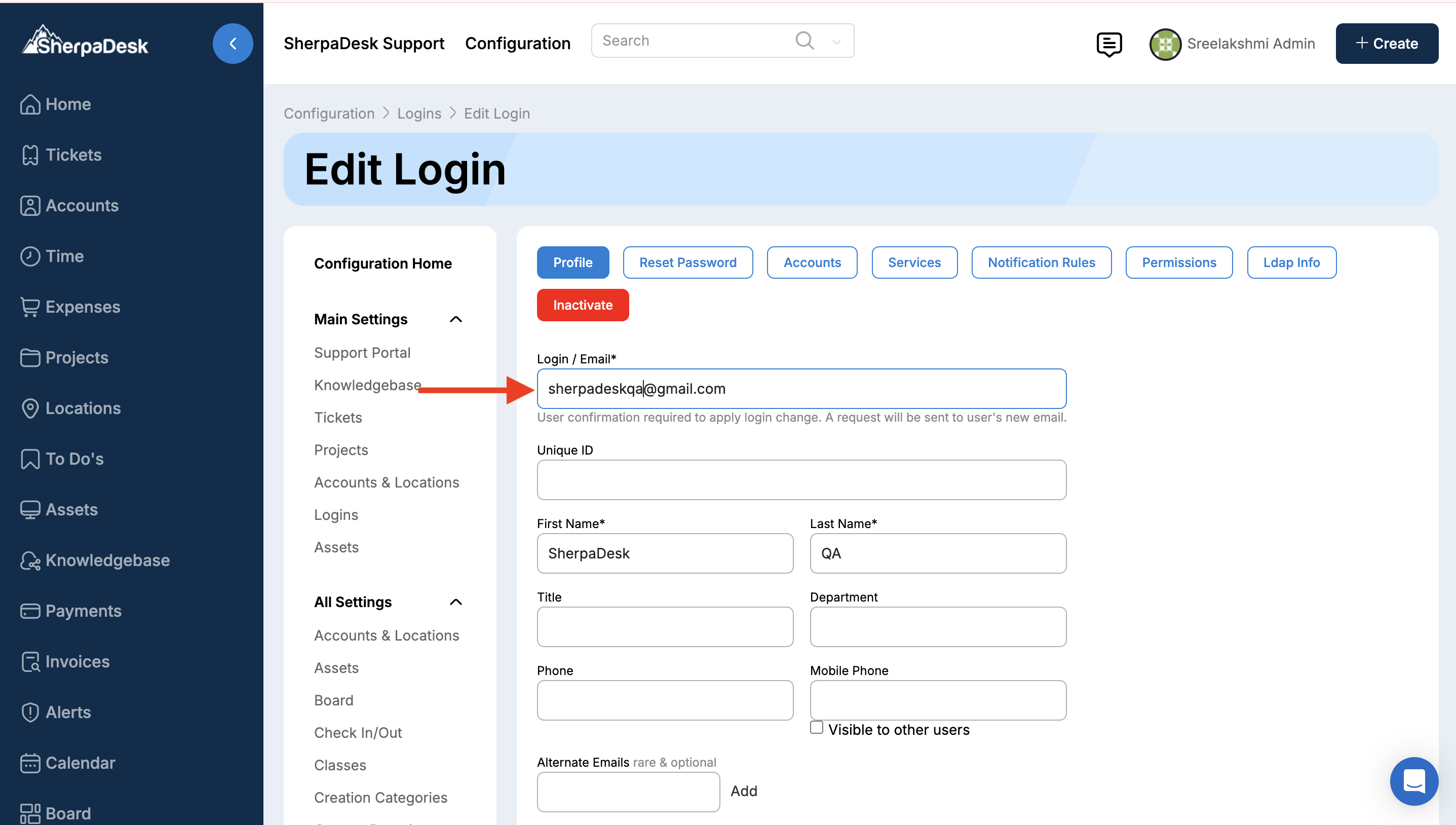Click the Locations pin icon

click(x=29, y=408)
